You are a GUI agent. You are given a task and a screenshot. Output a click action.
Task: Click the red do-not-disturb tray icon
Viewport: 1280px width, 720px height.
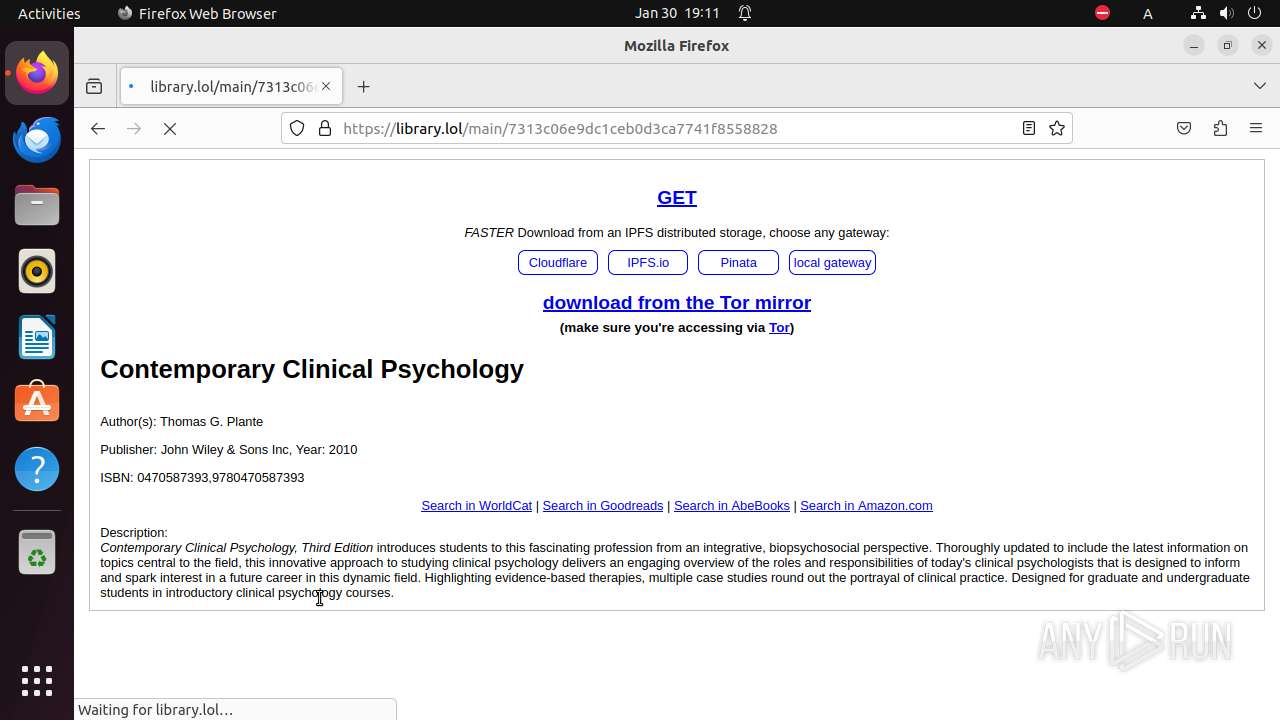click(1102, 13)
